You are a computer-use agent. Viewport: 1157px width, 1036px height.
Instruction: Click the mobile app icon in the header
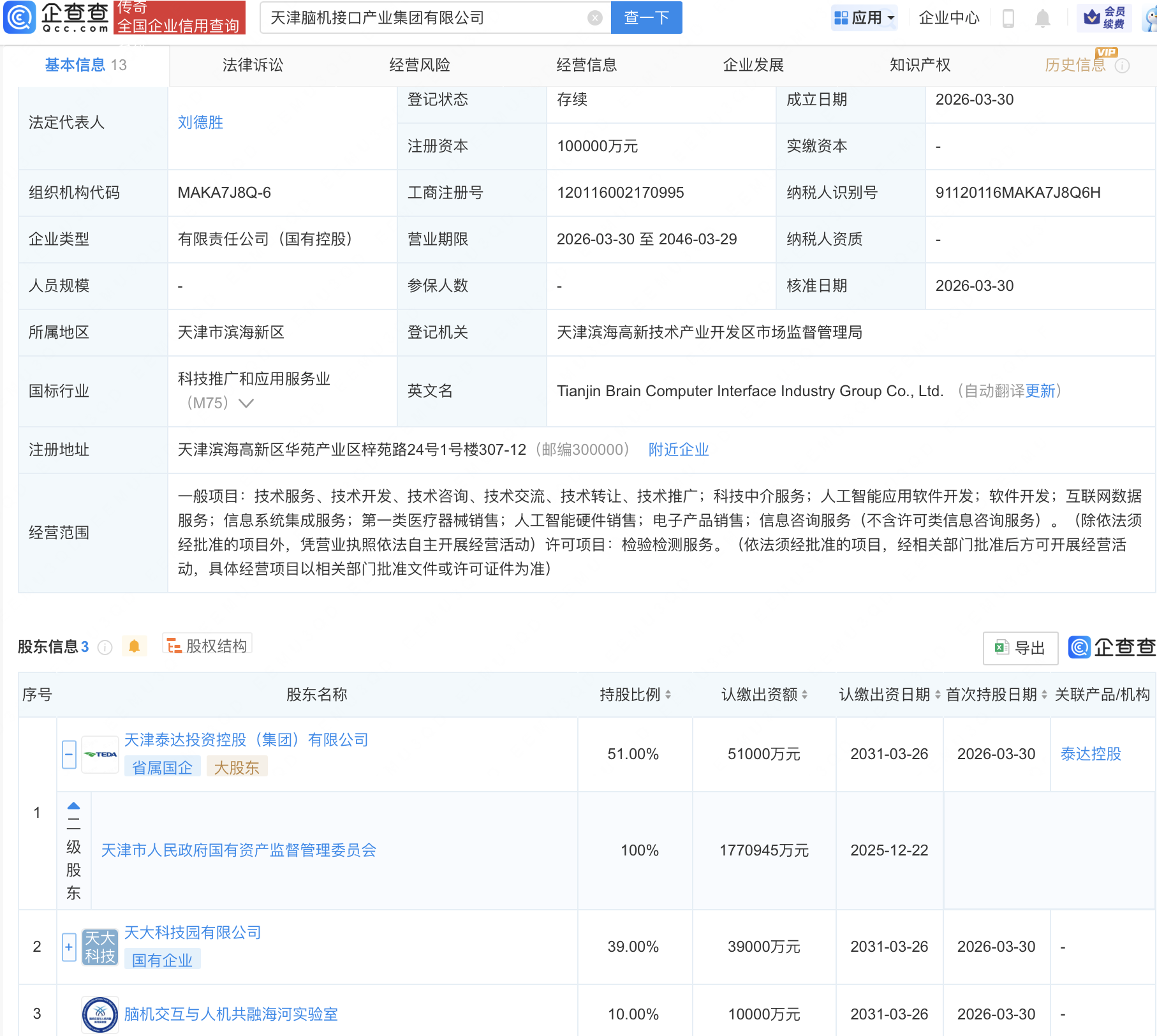(x=1009, y=17)
